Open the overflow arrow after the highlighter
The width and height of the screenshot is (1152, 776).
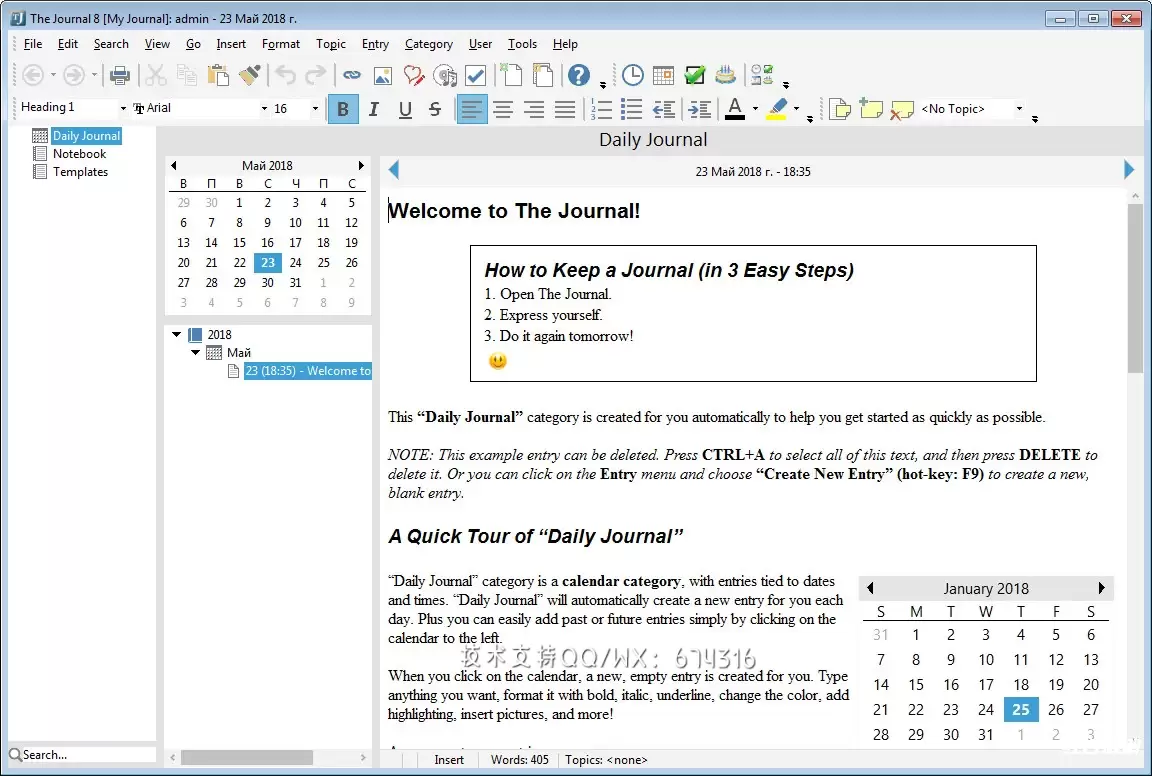(x=810, y=119)
